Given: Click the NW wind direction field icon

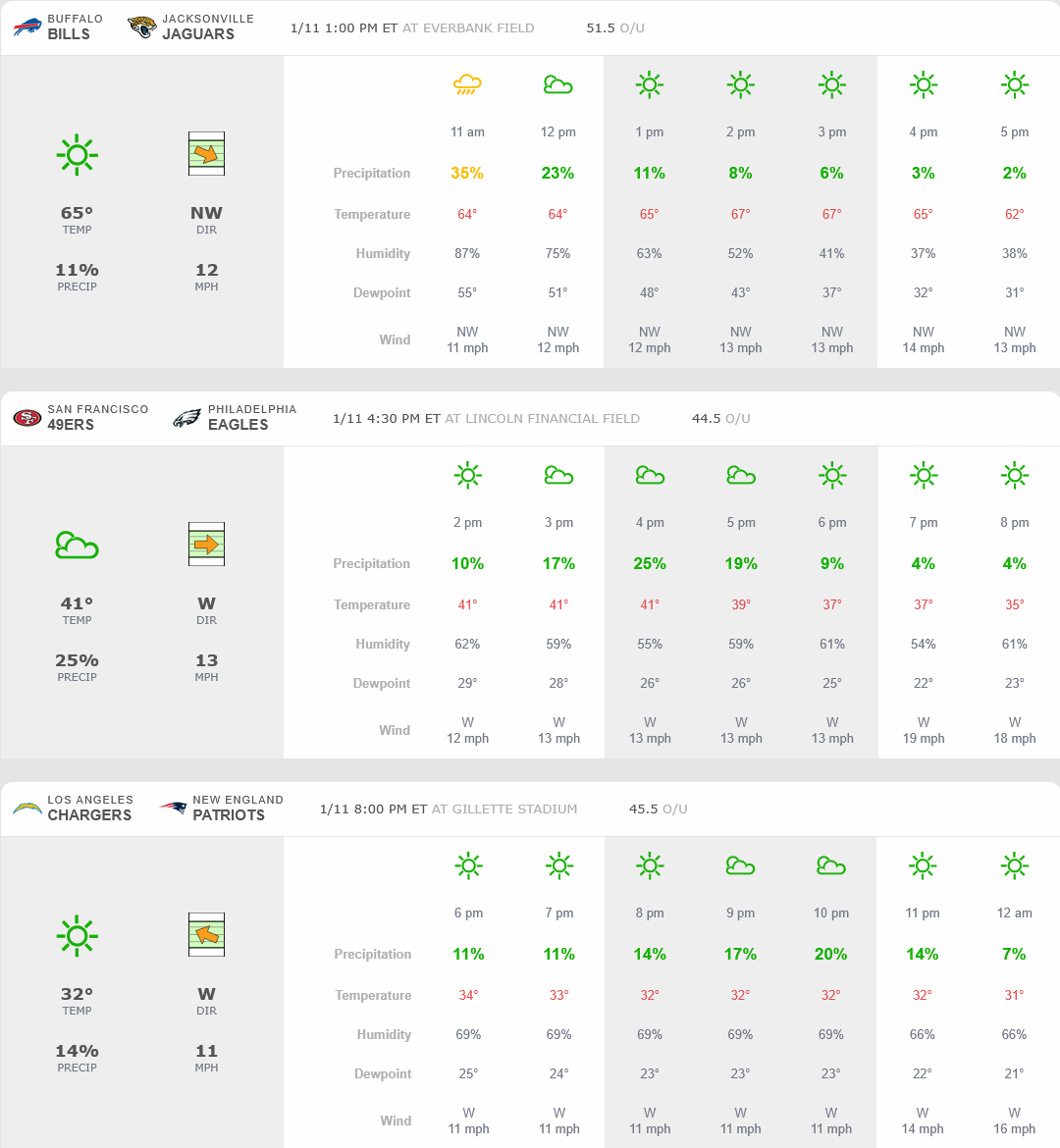Looking at the screenshot, I should (x=206, y=154).
